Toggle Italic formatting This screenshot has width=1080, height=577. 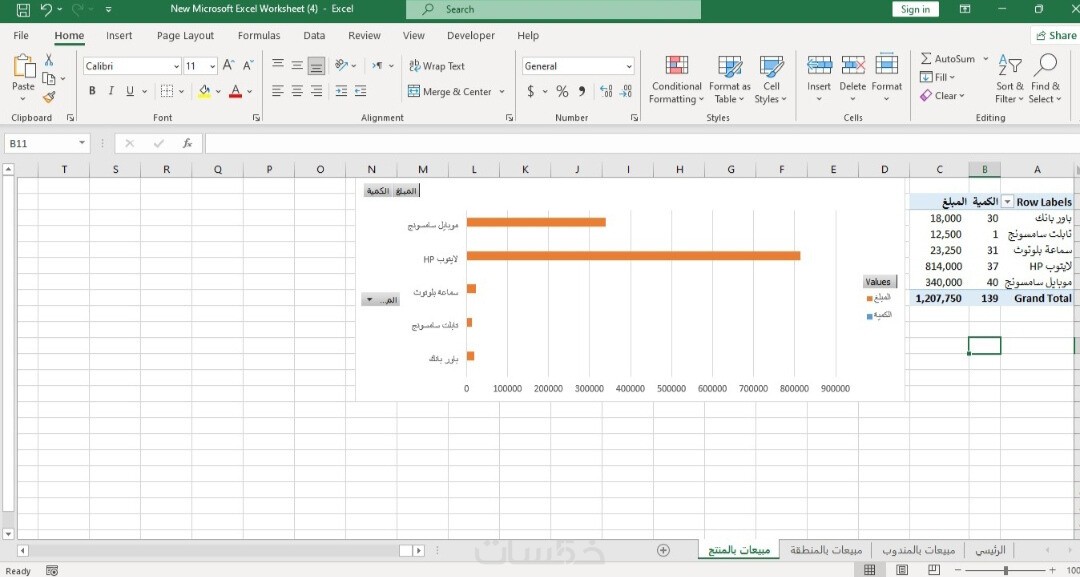coord(111,91)
